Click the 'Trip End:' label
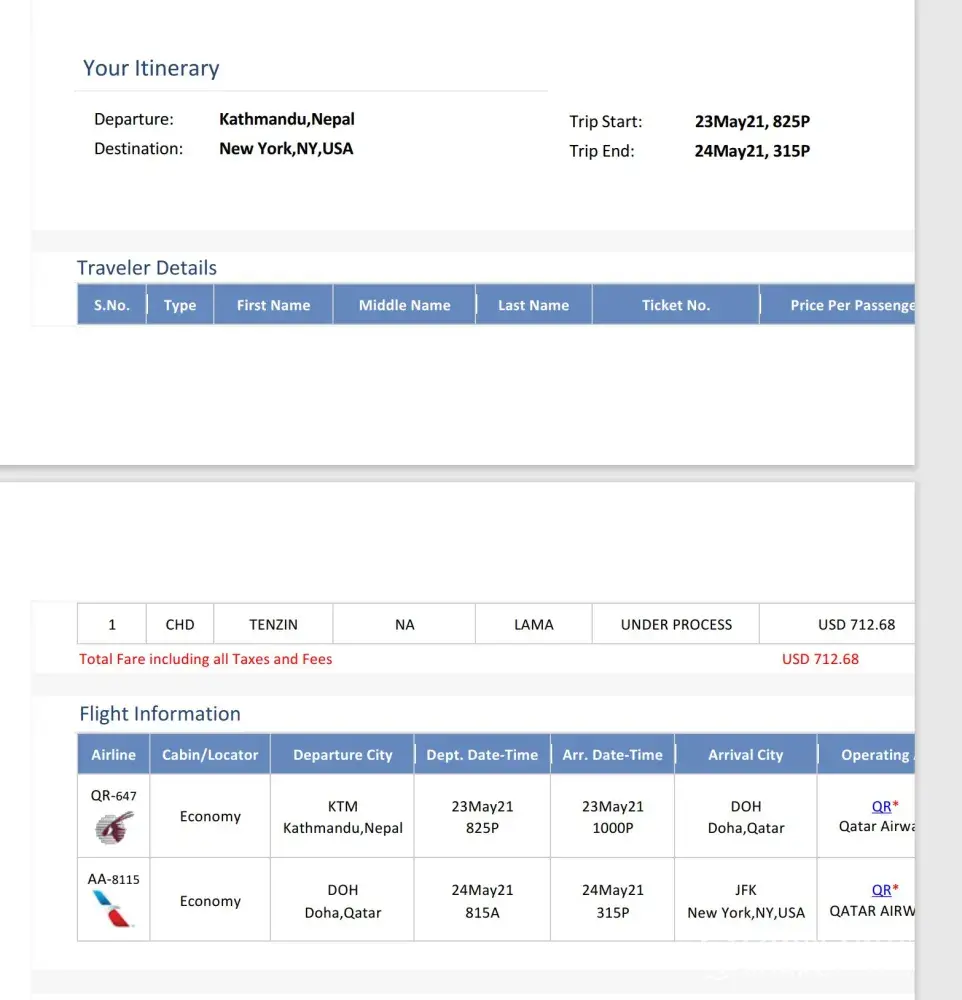The image size is (962, 1000). 602,151
